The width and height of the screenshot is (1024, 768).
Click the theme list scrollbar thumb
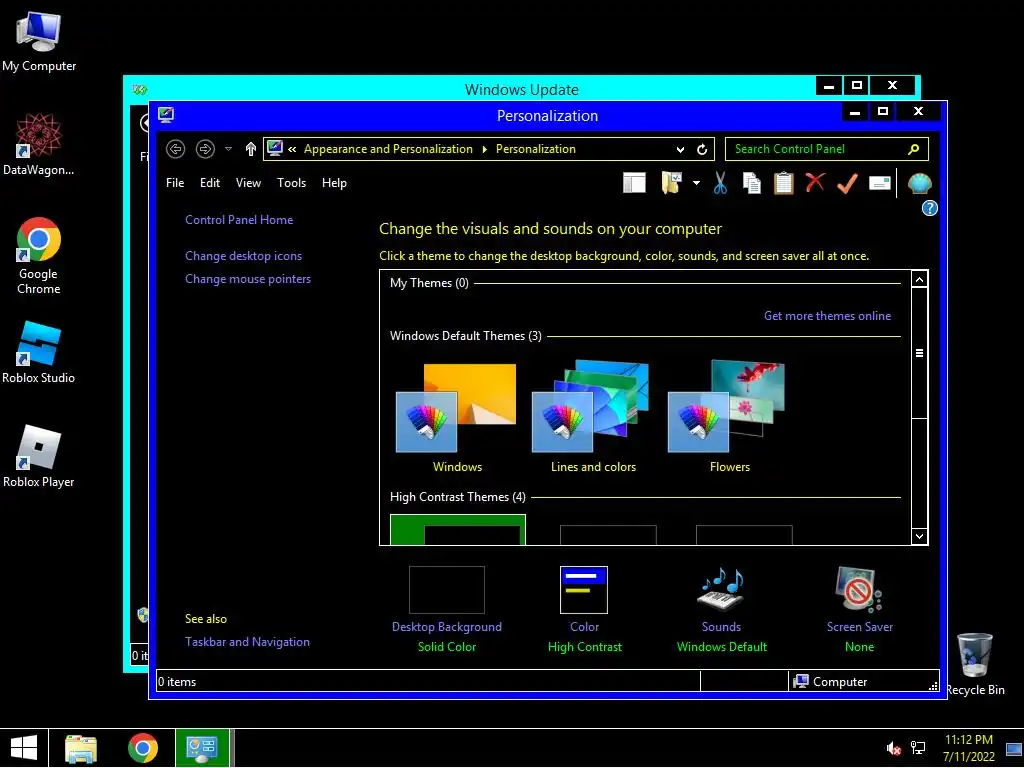[920, 353]
